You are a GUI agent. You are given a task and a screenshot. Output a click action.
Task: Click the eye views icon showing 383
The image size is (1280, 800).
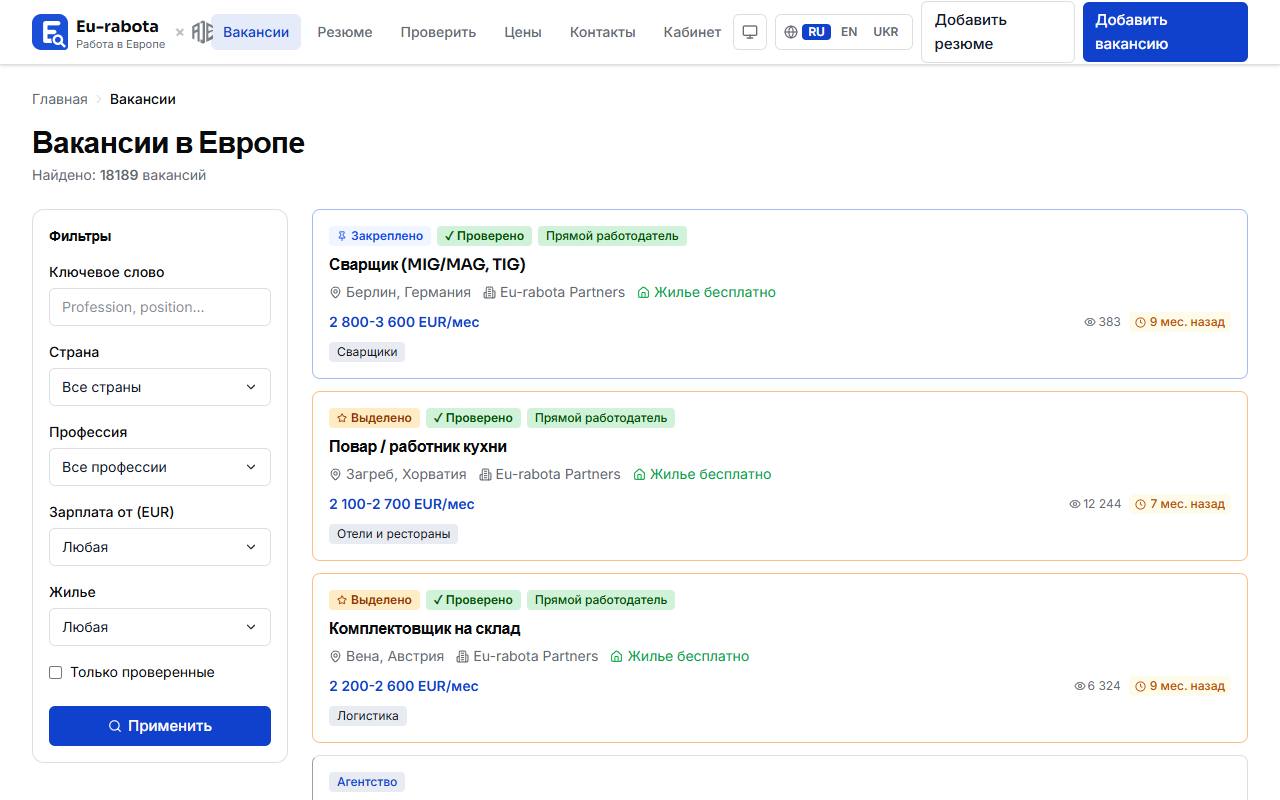[x=1090, y=322]
